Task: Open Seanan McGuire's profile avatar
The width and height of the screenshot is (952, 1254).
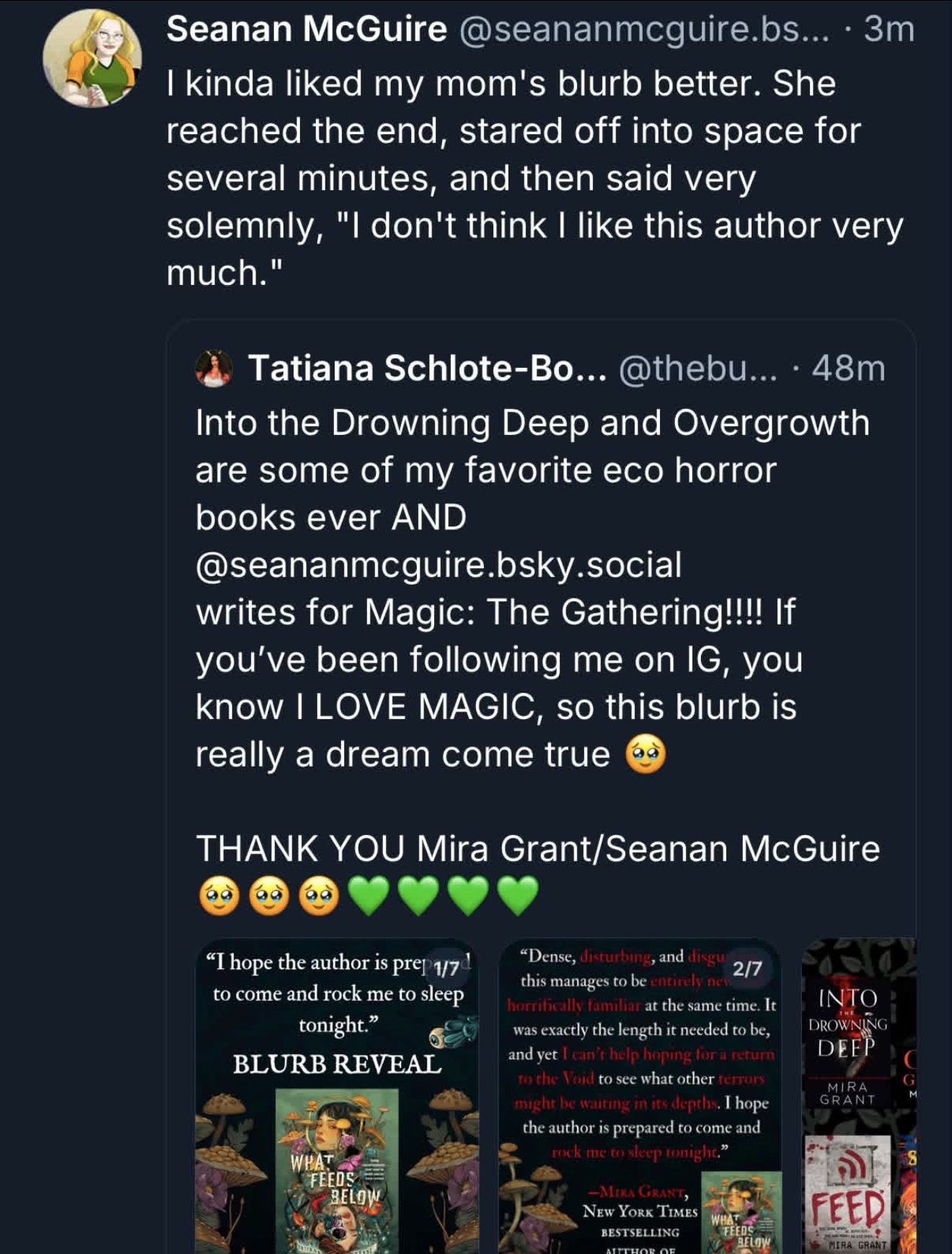Action: 92,59
